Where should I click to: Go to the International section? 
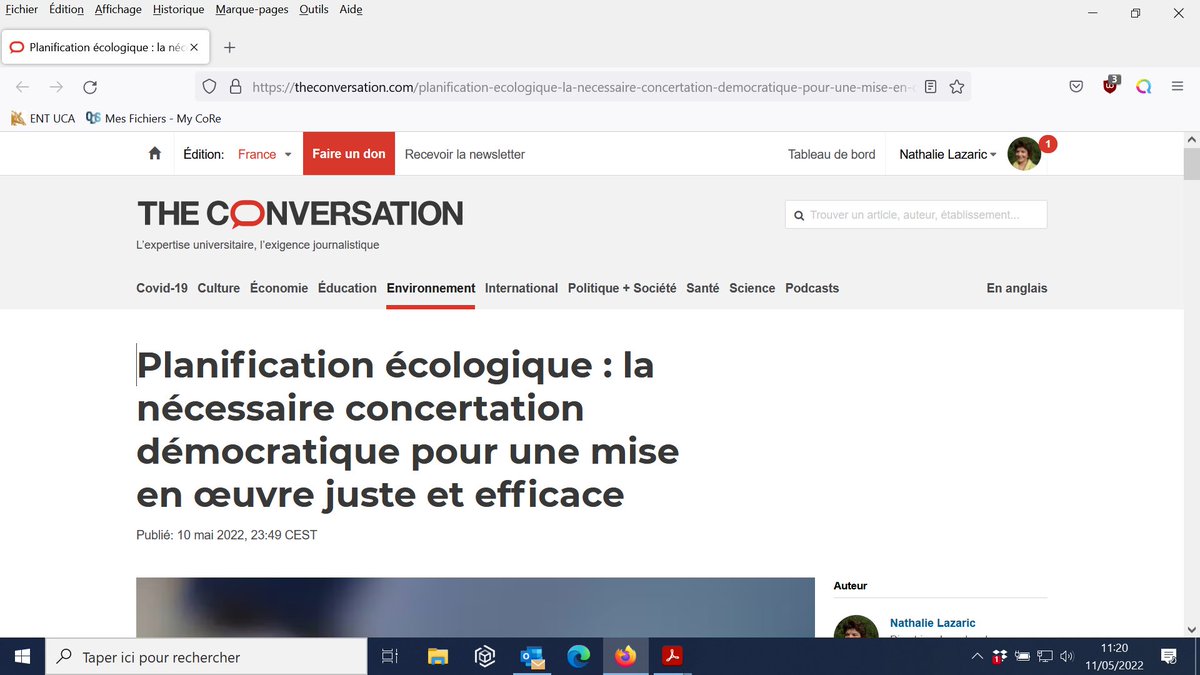pos(521,288)
